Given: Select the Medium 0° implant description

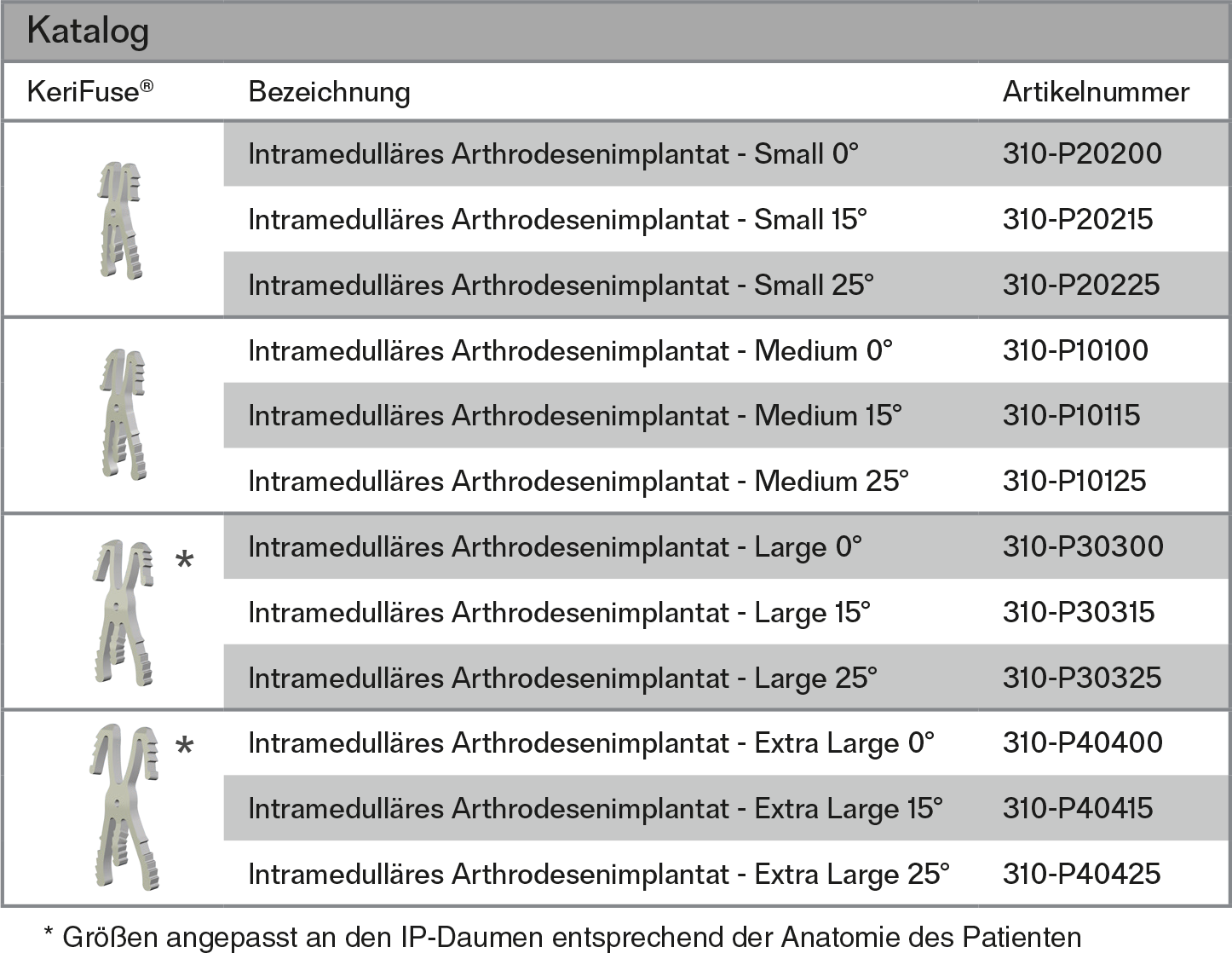Looking at the screenshot, I should point(570,350).
